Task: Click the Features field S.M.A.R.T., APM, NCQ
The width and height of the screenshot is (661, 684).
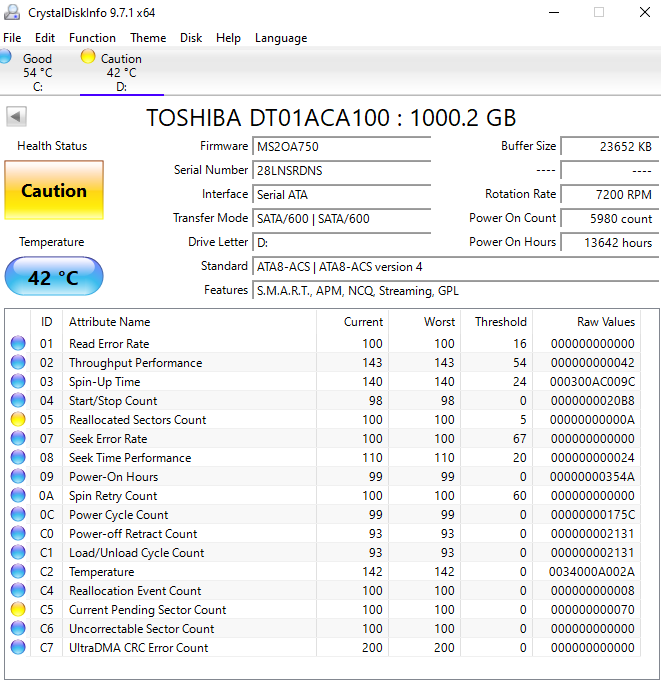Action: (x=456, y=291)
